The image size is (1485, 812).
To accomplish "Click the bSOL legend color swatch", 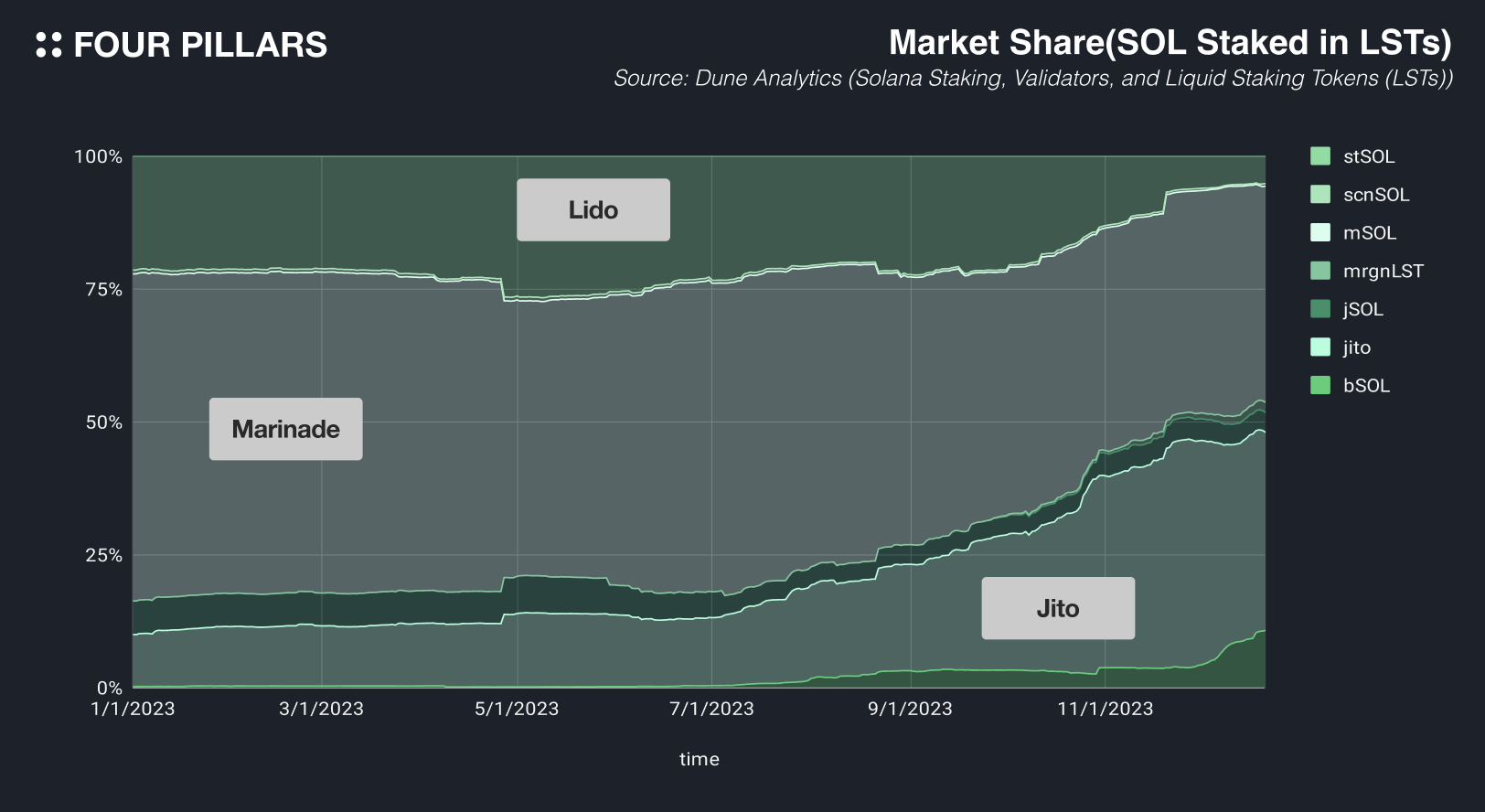I will click(x=1320, y=385).
